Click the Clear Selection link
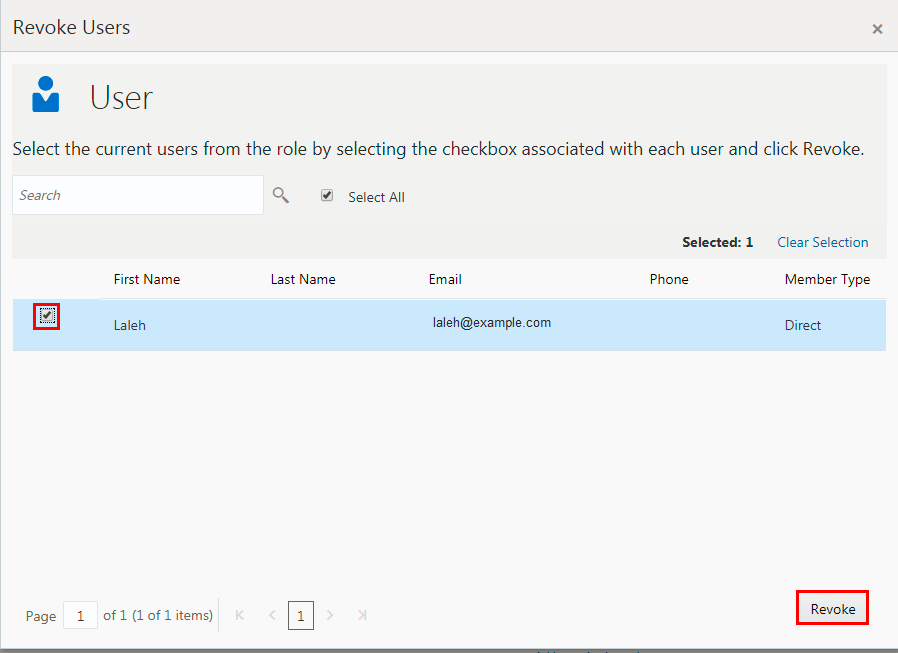The width and height of the screenshot is (898, 653). [x=822, y=242]
